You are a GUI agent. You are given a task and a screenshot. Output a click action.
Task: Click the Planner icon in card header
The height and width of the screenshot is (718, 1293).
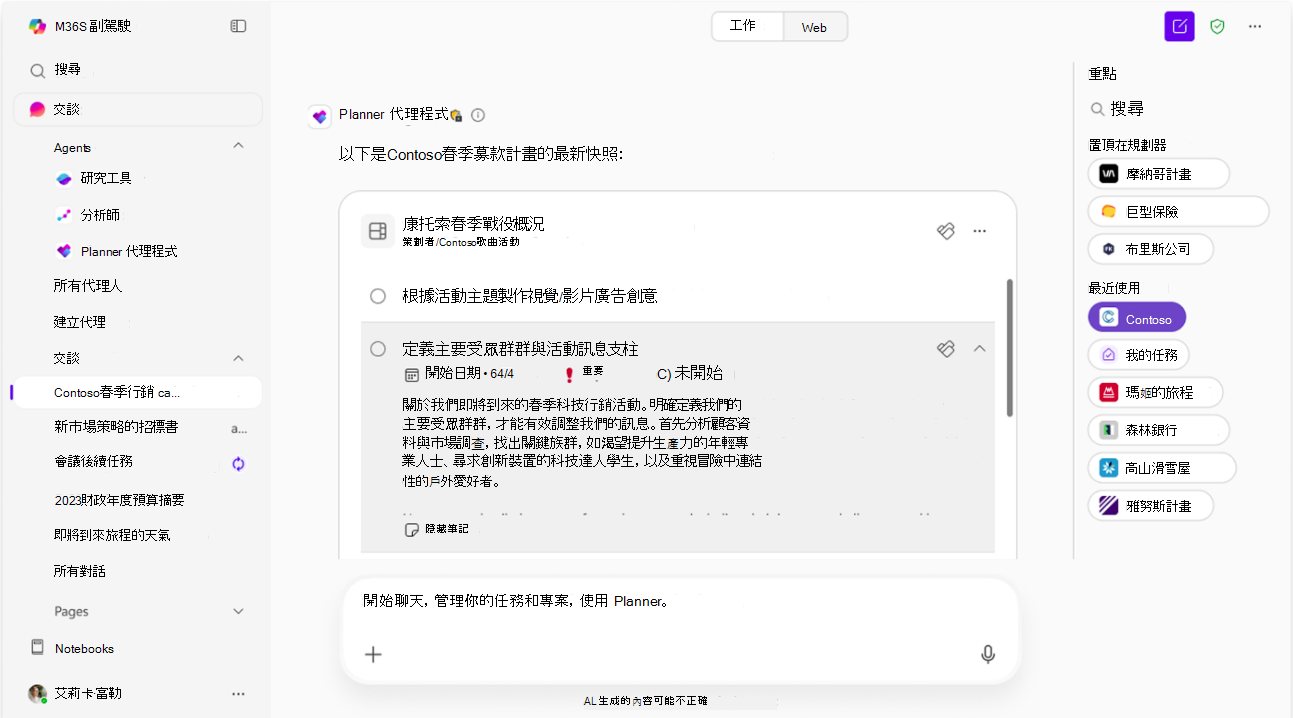(945, 231)
